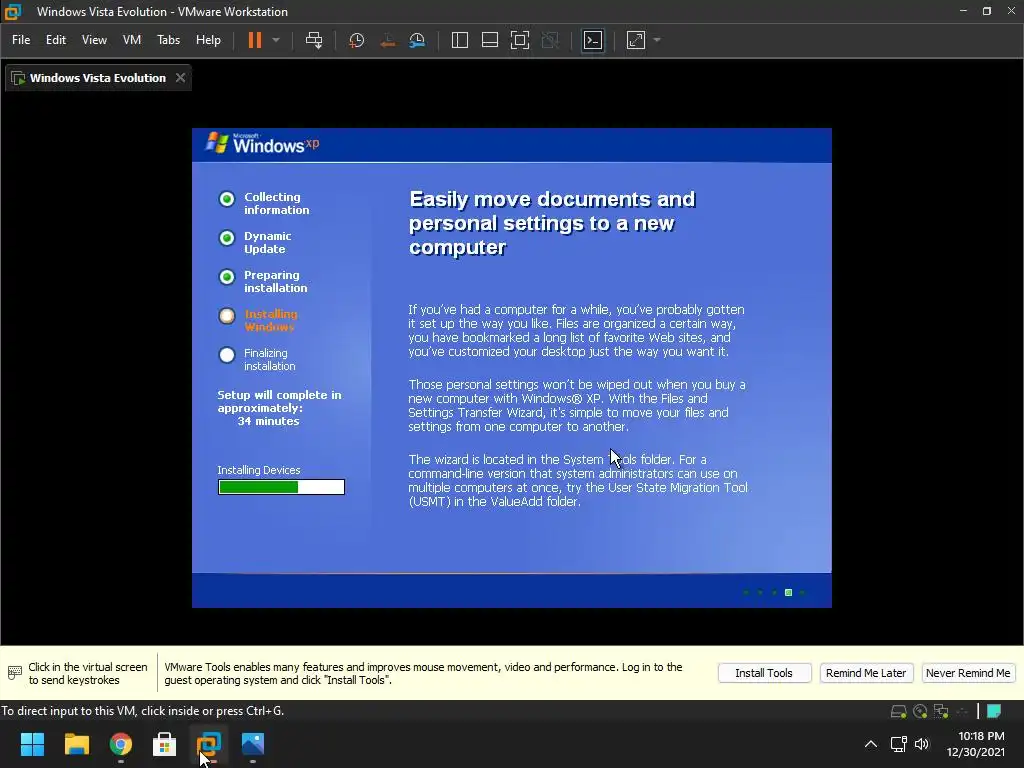
Task: Open the snapshot manager from the toolbar
Action: [x=417, y=40]
